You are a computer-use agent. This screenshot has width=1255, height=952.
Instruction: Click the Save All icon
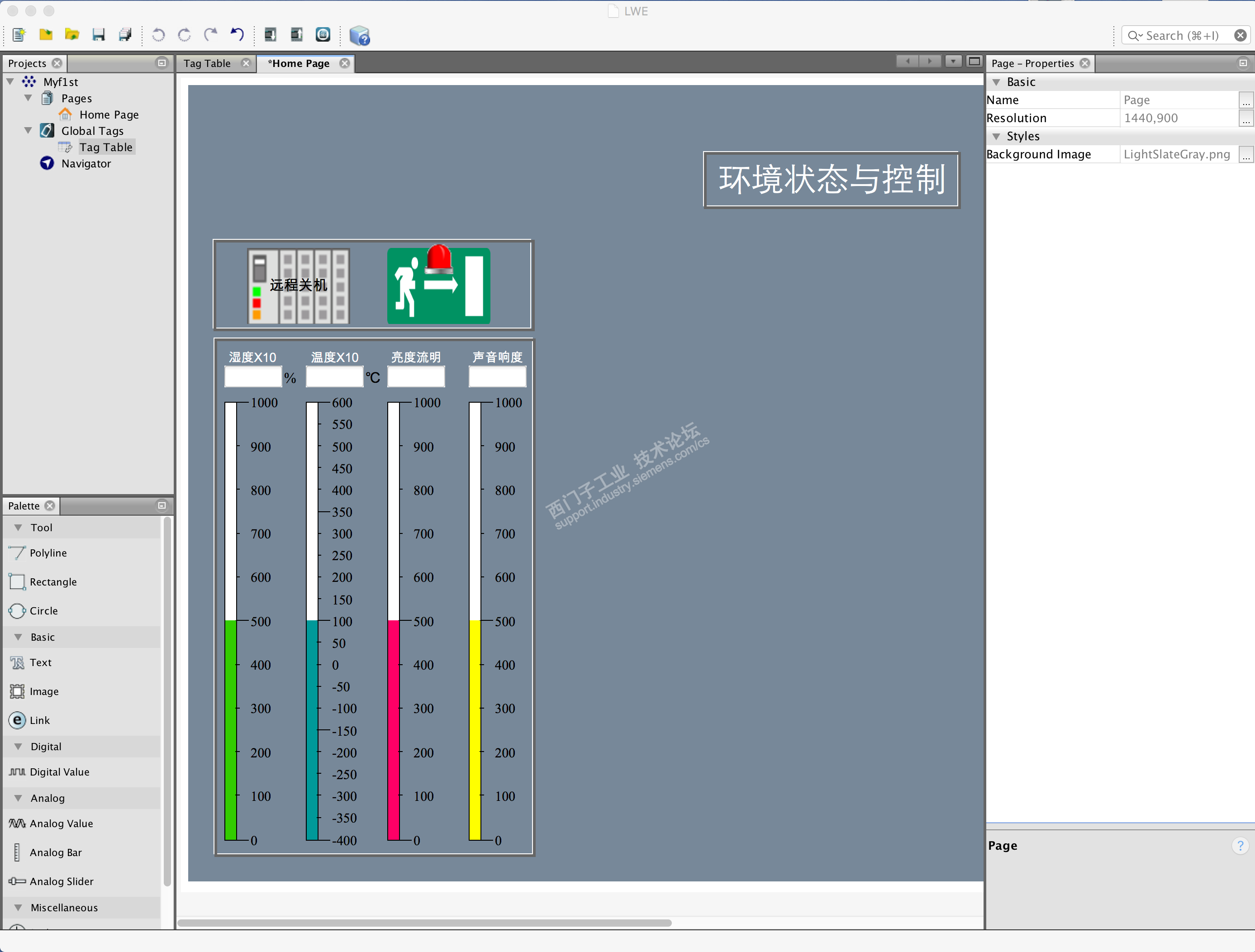(125, 35)
